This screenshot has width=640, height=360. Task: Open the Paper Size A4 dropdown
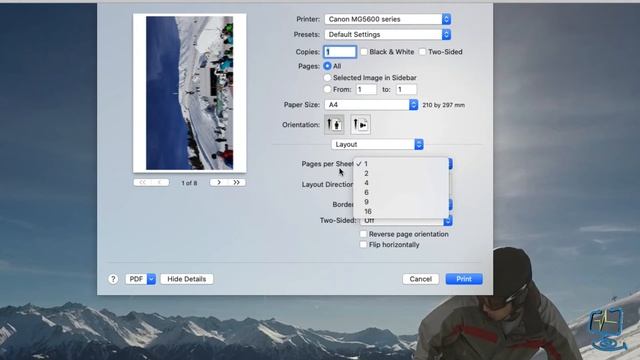point(371,105)
